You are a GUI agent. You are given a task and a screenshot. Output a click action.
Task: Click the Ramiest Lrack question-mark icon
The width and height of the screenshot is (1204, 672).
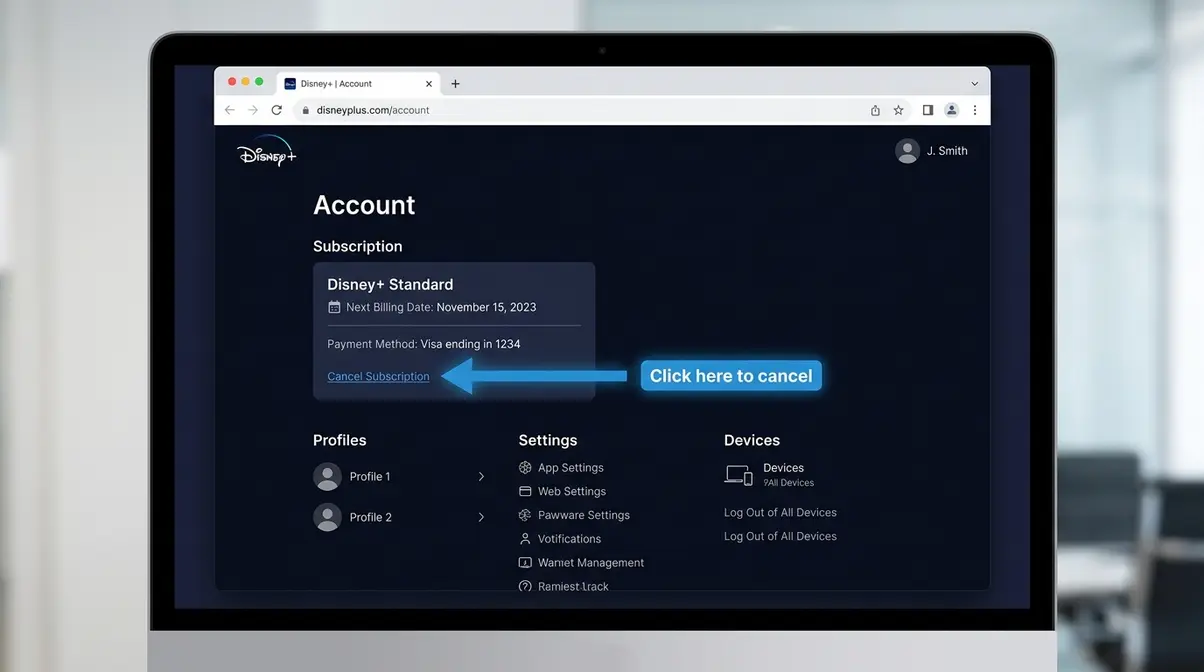525,587
